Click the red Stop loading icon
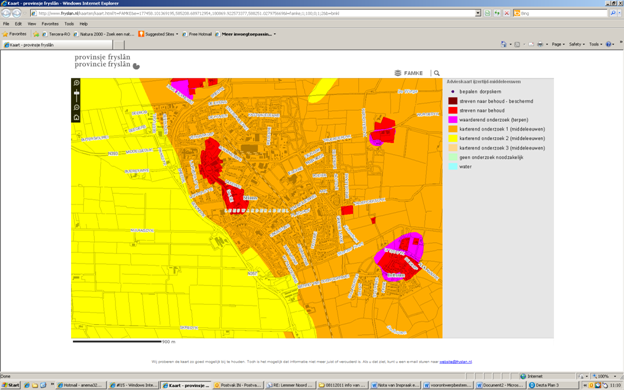Viewport: 624px width, 390px height. pyautogui.click(x=507, y=13)
